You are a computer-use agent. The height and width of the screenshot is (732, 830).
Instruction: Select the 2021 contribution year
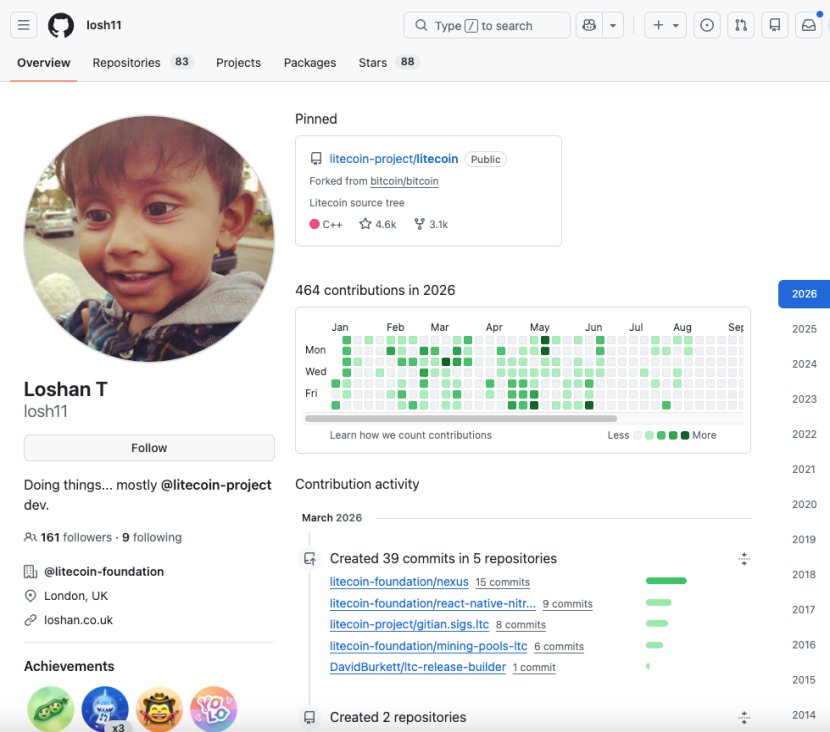(804, 469)
